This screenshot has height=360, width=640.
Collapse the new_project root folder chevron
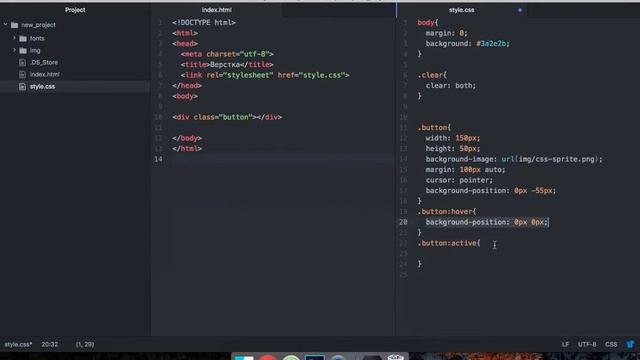[6, 25]
